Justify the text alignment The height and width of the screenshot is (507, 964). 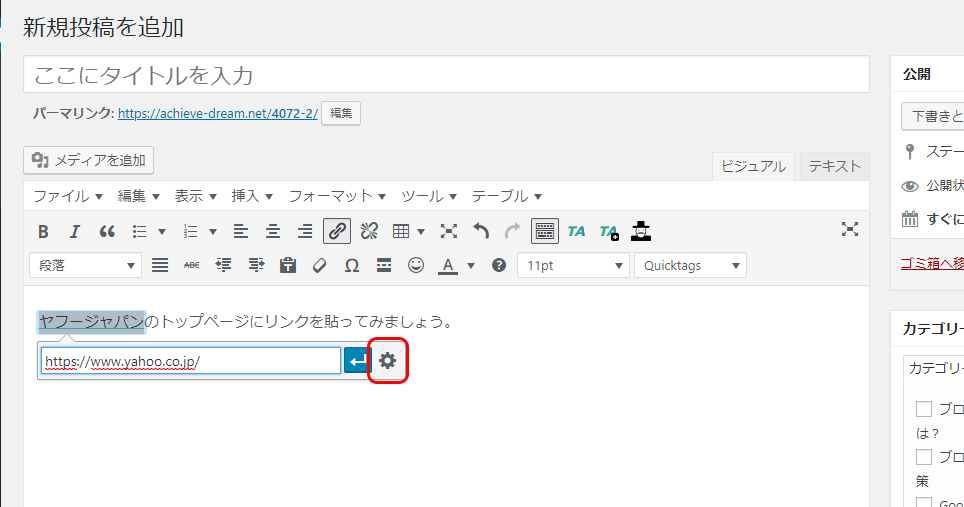coord(160,265)
